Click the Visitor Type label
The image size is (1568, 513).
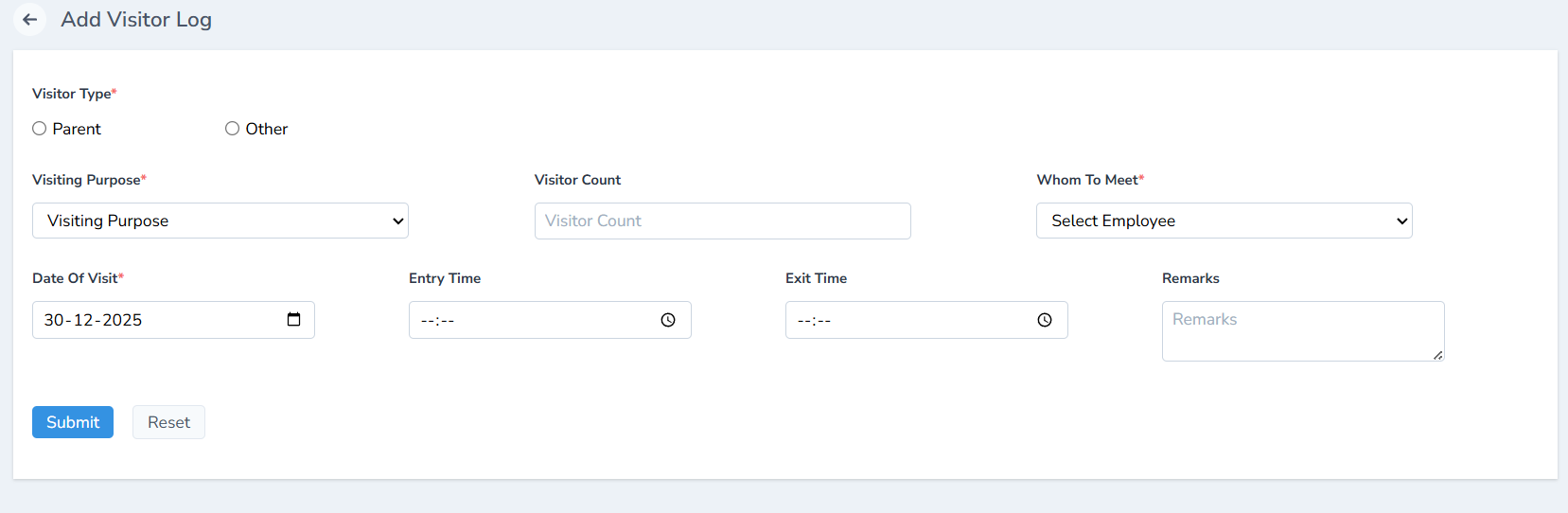click(72, 94)
